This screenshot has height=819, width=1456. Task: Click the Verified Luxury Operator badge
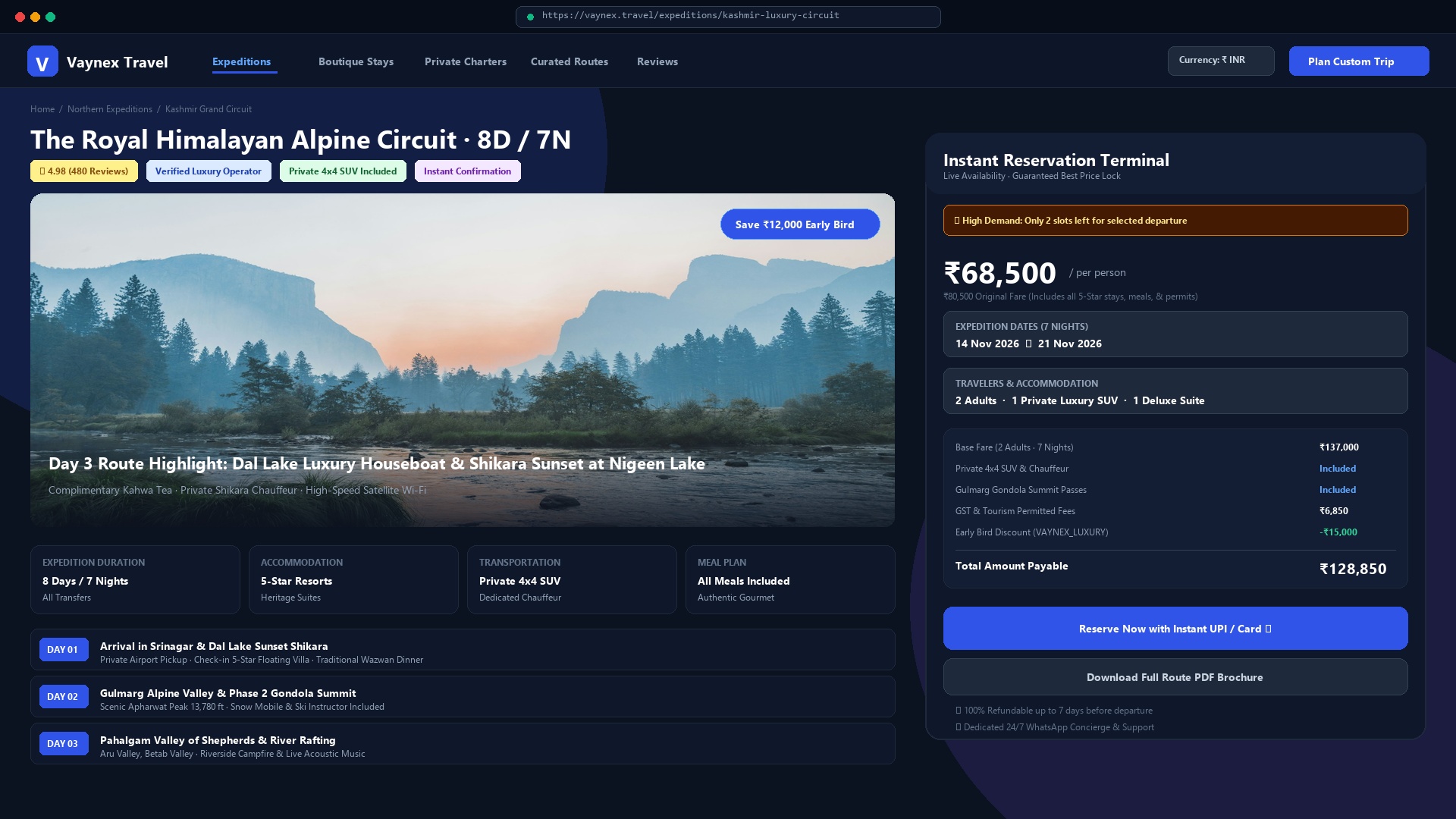click(x=209, y=171)
